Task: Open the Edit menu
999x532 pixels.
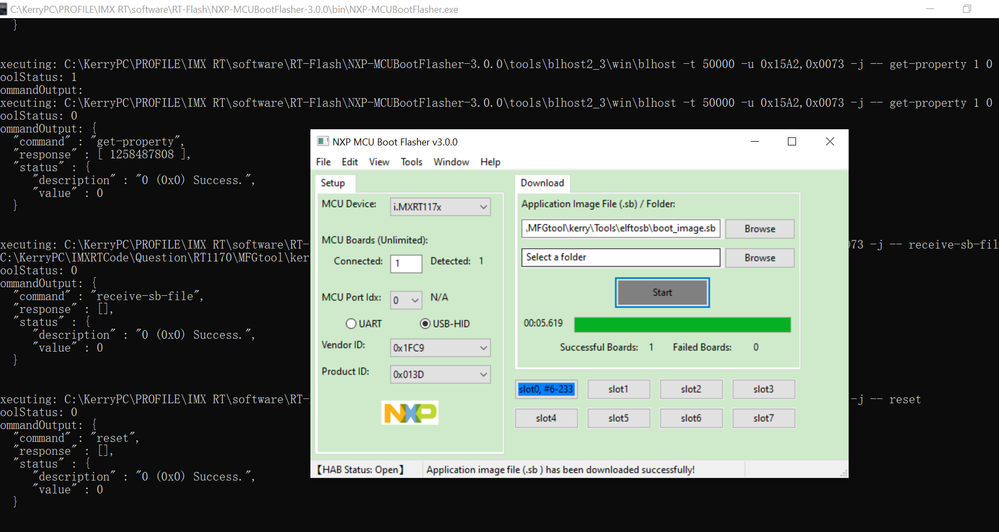Action: pos(350,162)
